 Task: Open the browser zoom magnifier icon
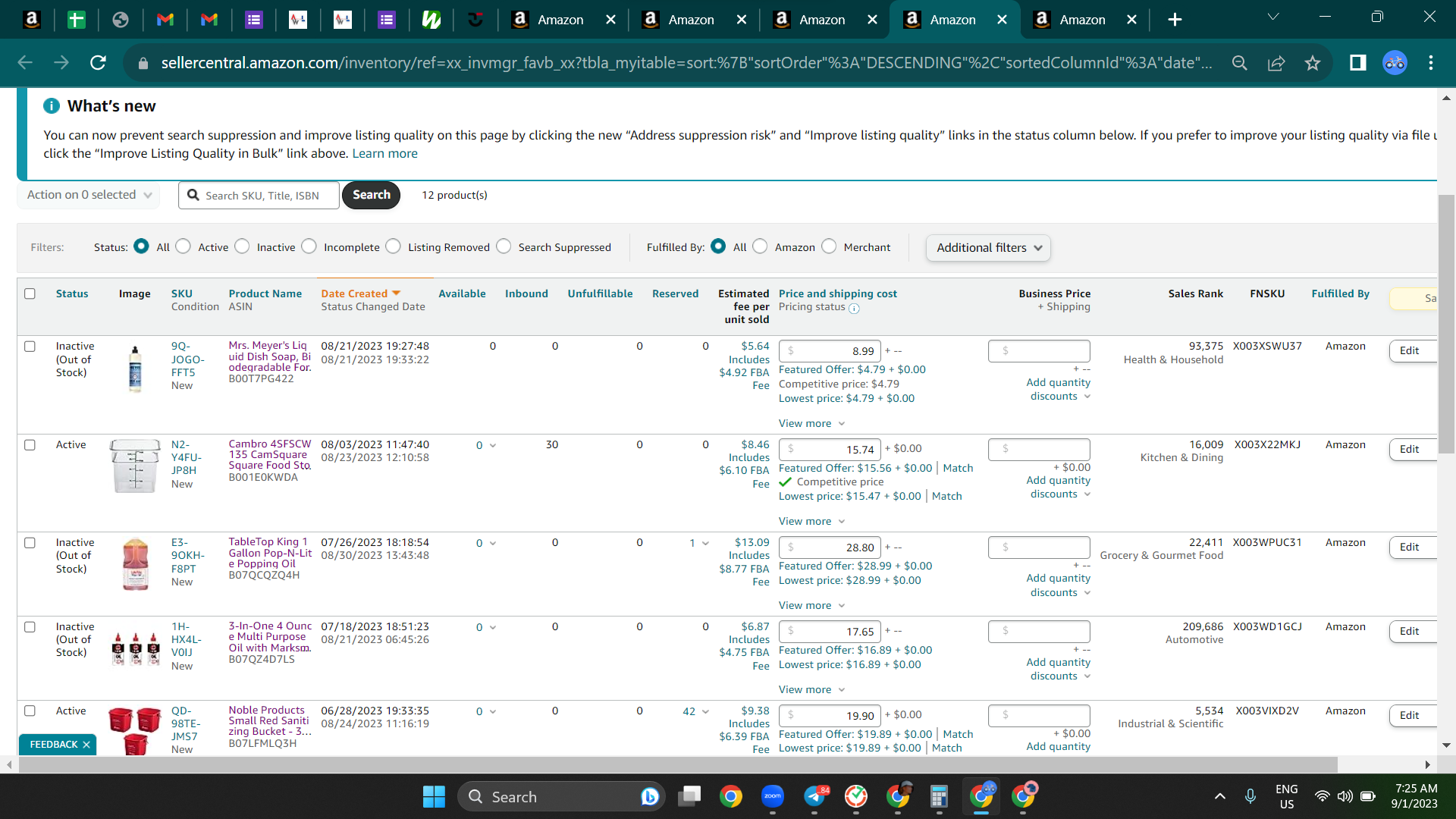[x=1240, y=63]
